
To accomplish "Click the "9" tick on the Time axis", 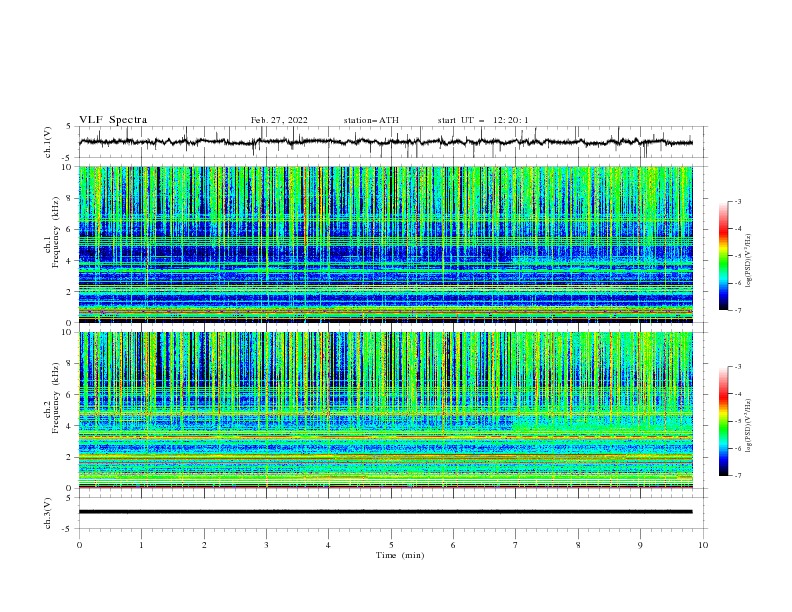I will [640, 545].
